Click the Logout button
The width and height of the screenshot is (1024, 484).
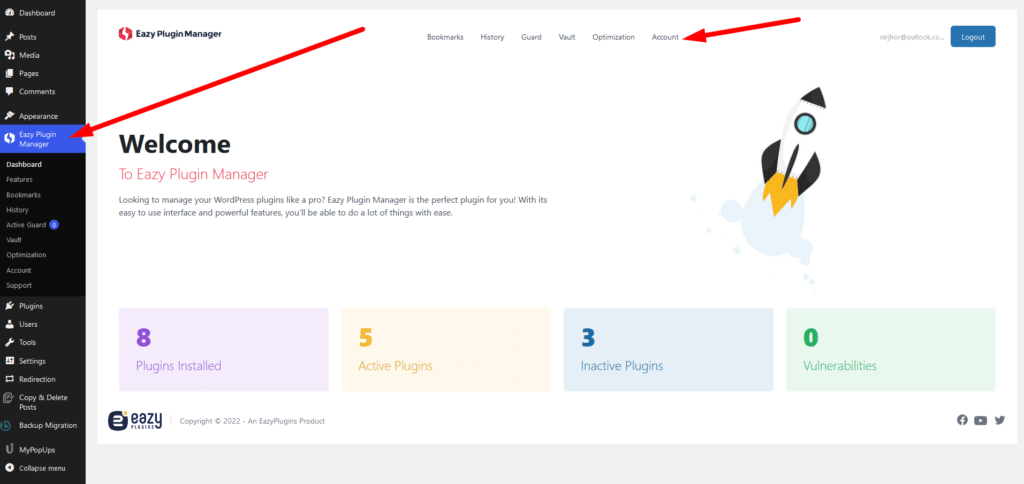[972, 37]
